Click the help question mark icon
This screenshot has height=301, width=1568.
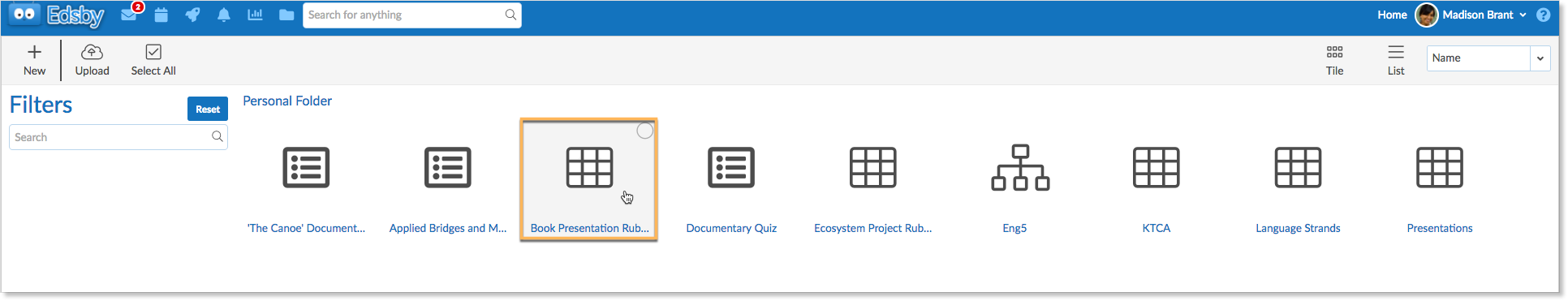coord(1544,15)
